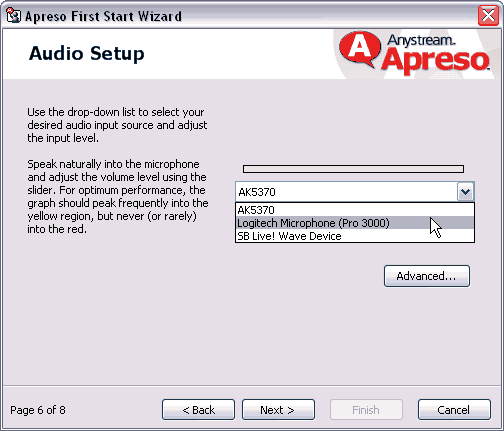This screenshot has width=504, height=431.
Task: Cancel the wizard
Action: [x=454, y=410]
